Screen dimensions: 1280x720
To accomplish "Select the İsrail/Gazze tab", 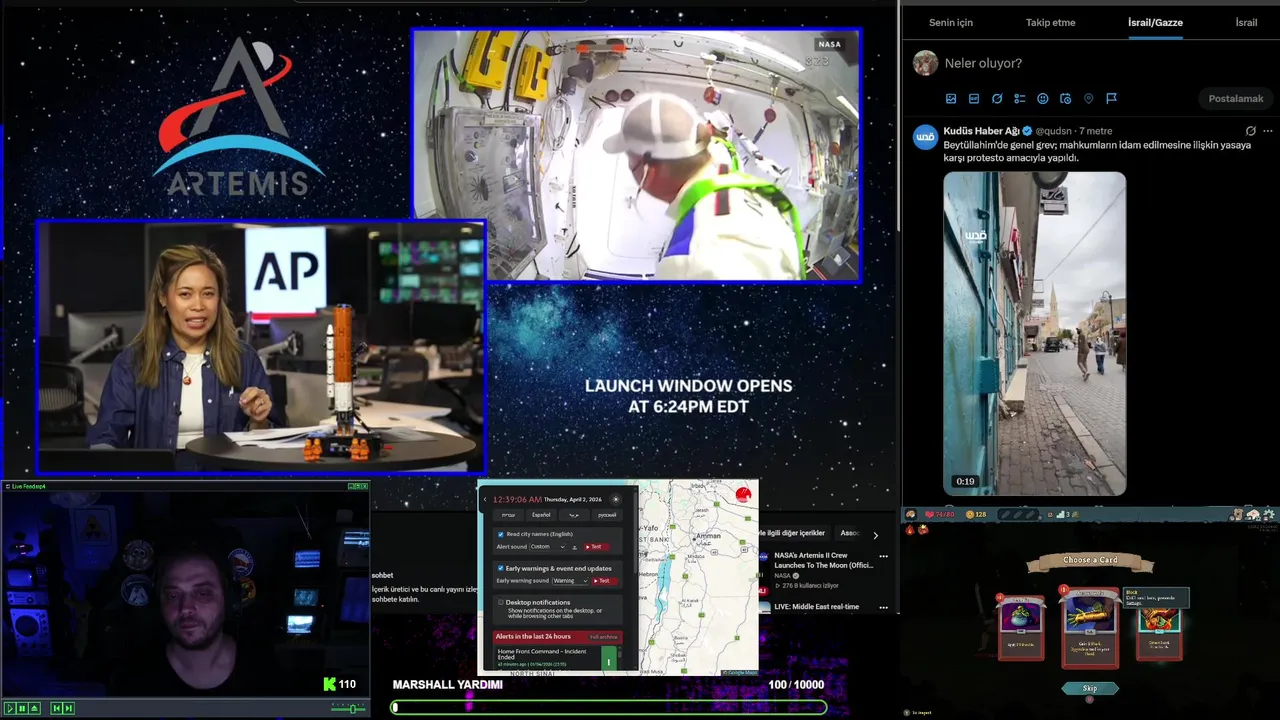I will click(1155, 22).
